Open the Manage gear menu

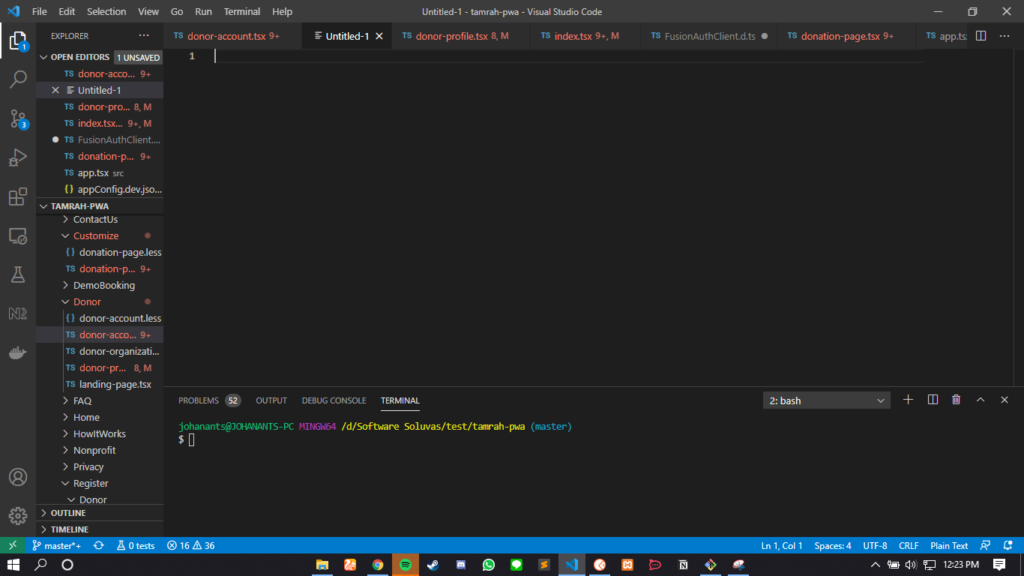pyautogui.click(x=18, y=516)
